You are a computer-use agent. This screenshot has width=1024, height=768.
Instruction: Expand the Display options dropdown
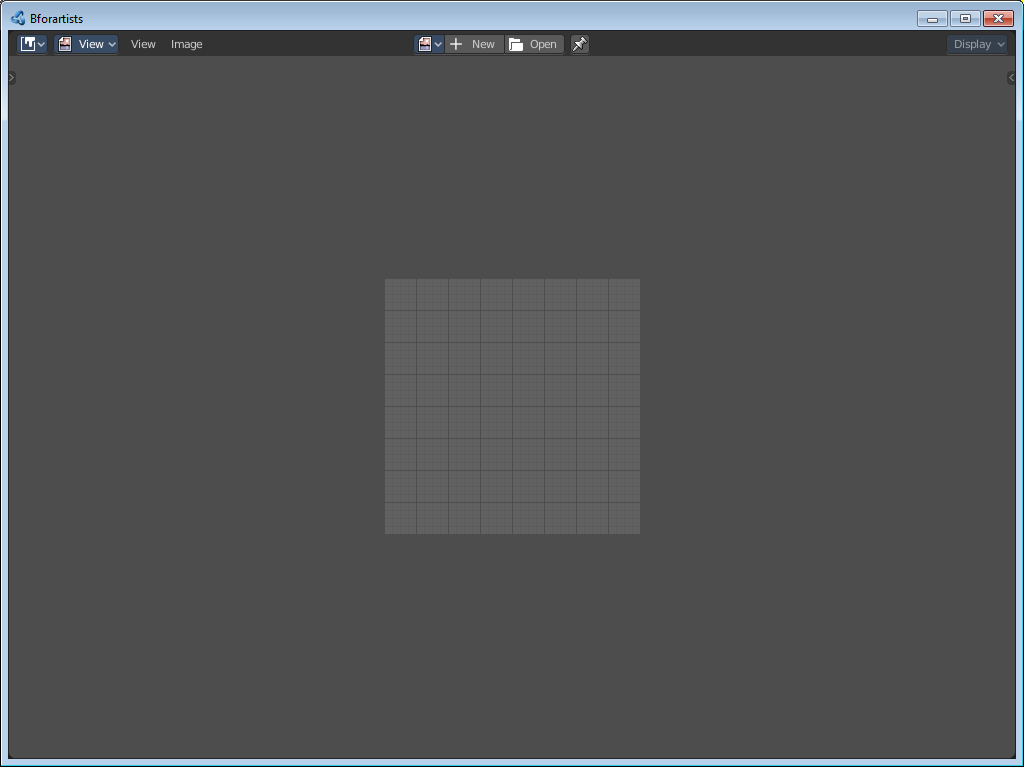(x=977, y=44)
